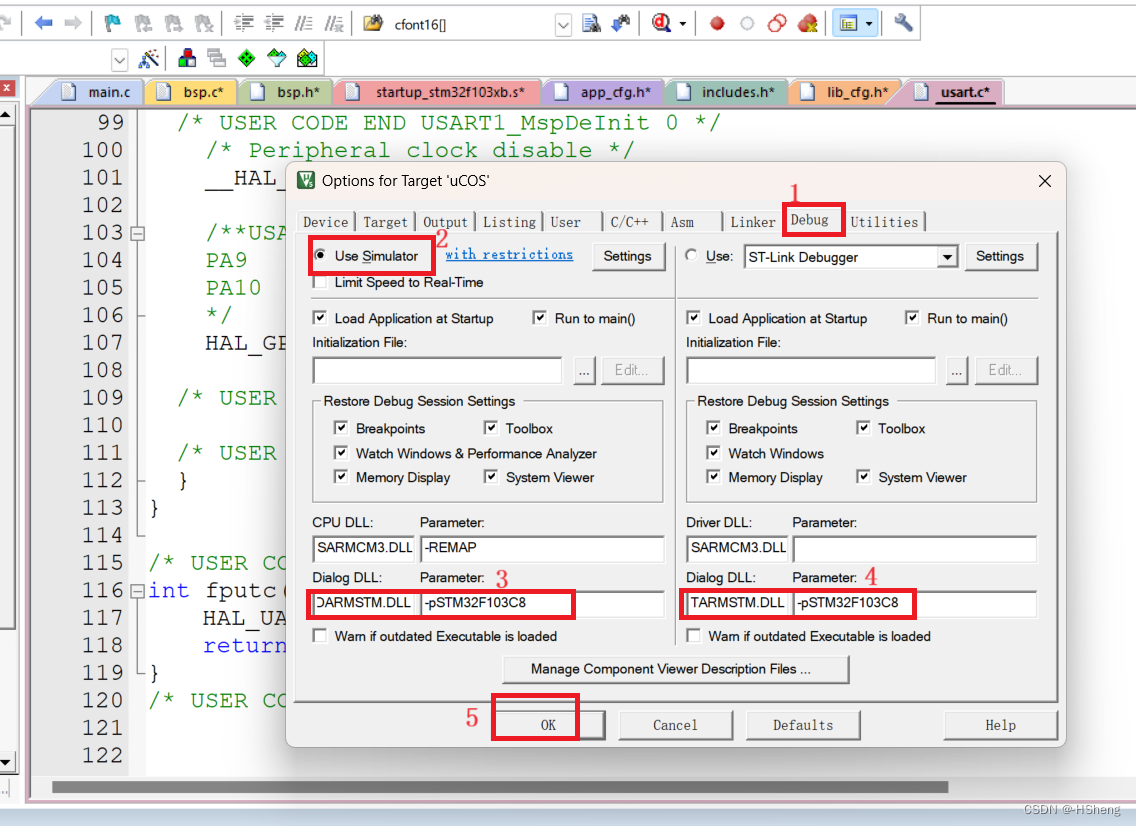Uncheck Watch Windows & Performance Analyzer
Image resolution: width=1136 pixels, height=826 pixels.
point(341,453)
